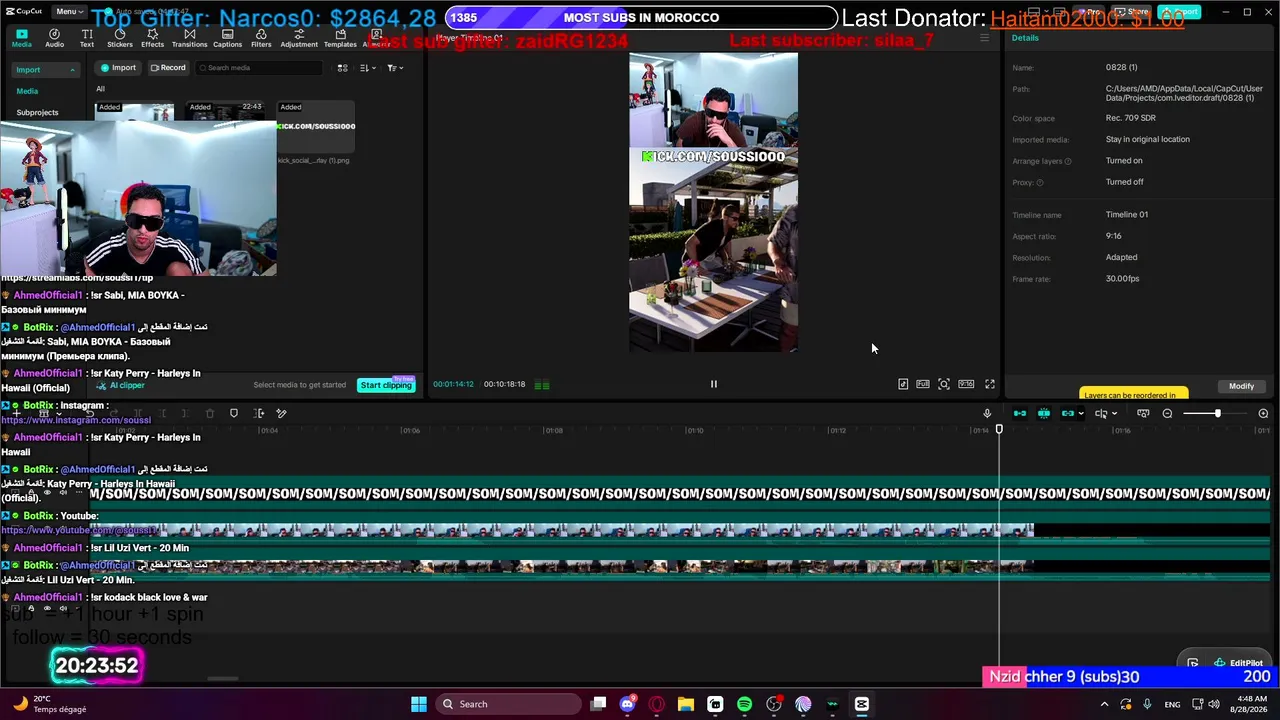Click the timeline Redo icon
The width and height of the screenshot is (1280, 720).
[113, 413]
